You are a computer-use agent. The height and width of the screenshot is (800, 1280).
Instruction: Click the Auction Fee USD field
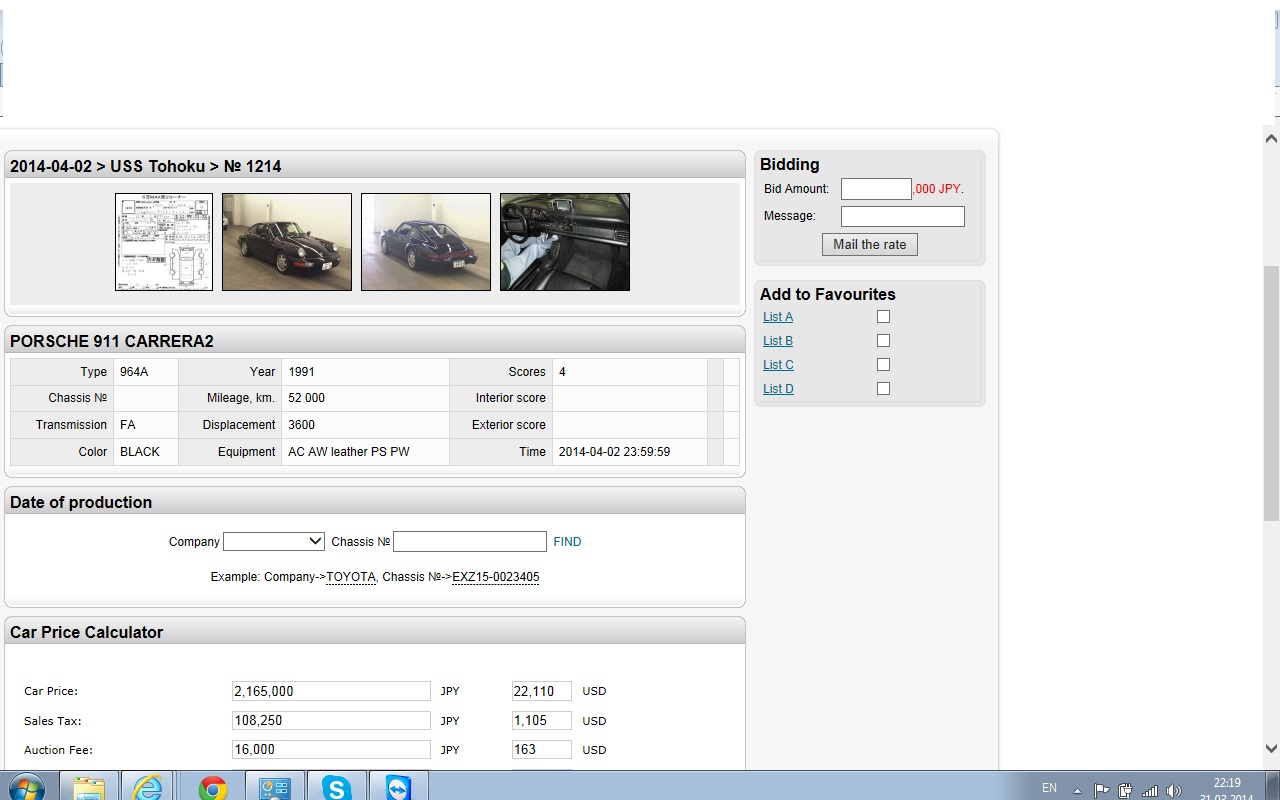point(541,749)
